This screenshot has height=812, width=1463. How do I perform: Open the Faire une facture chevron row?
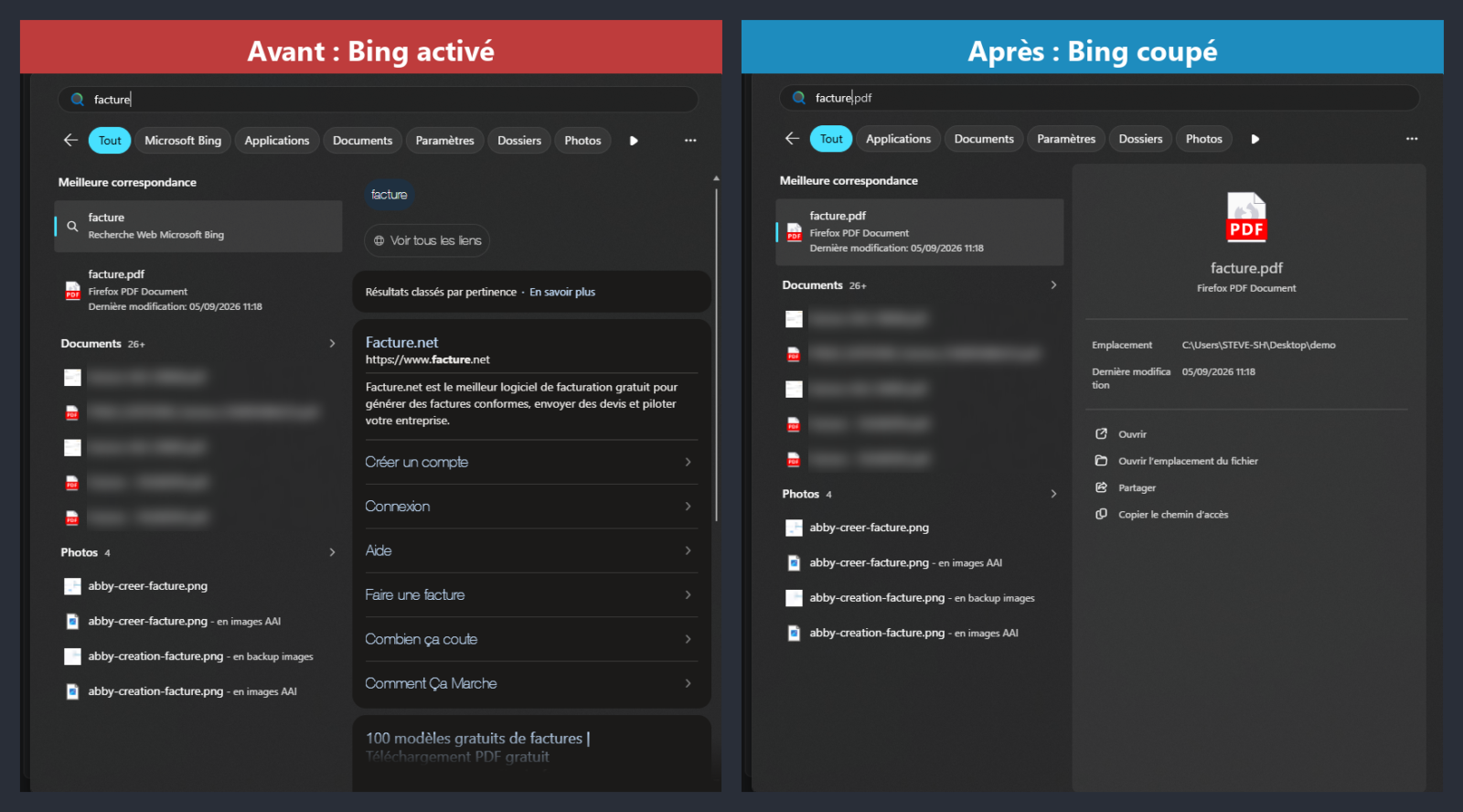point(531,595)
